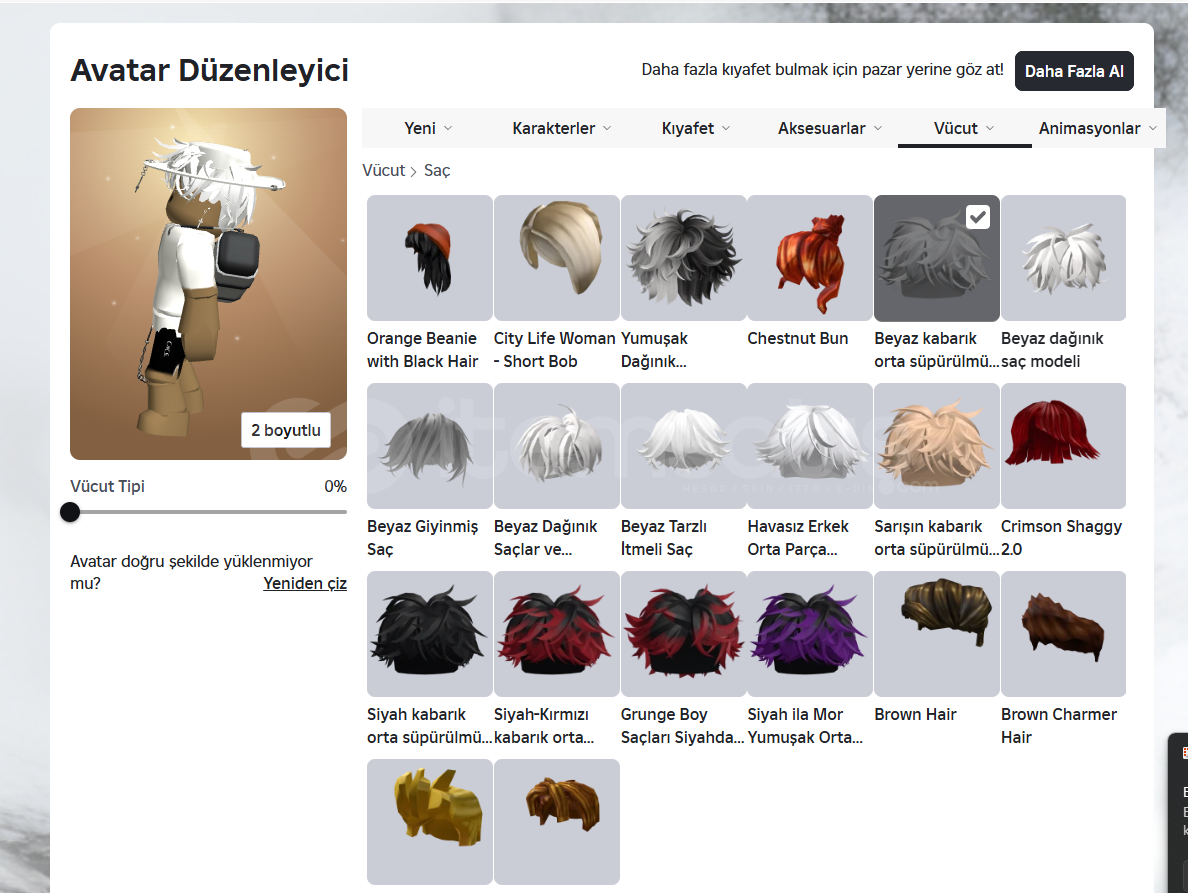Open the Yeni tab
This screenshot has width=1188, height=893.
(428, 129)
